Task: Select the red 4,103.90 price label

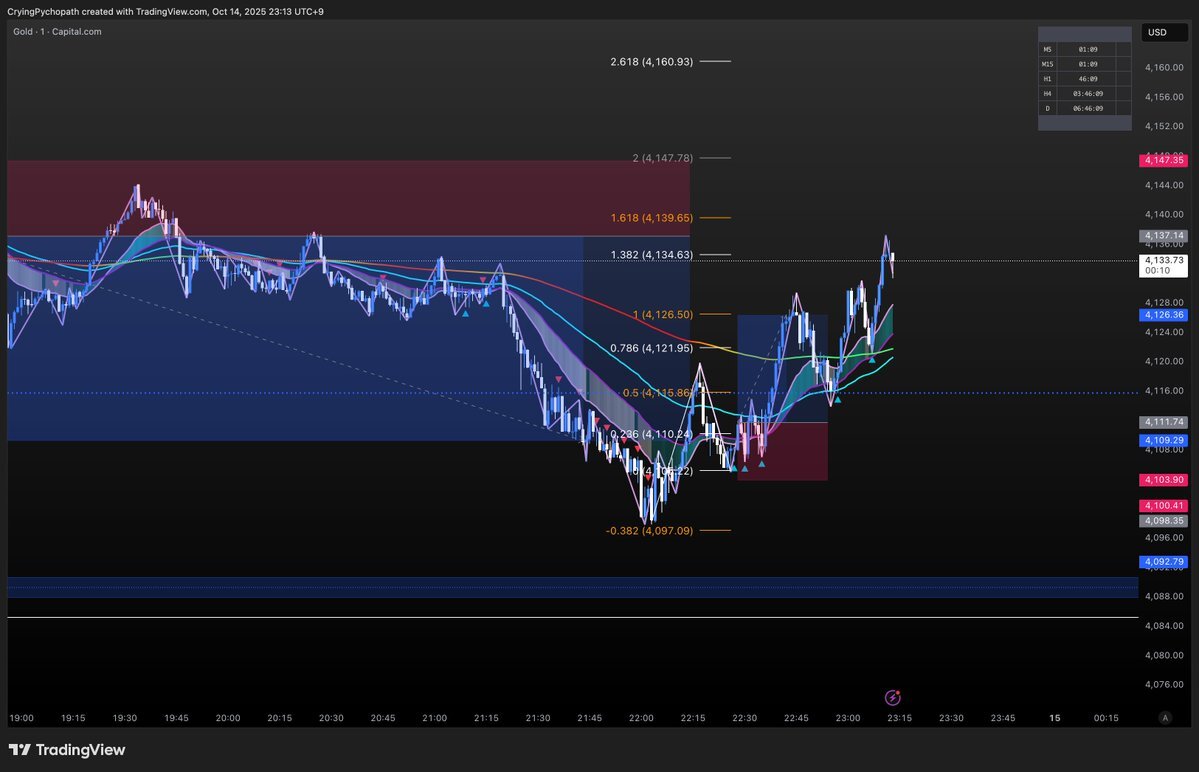Action: [x=1164, y=480]
